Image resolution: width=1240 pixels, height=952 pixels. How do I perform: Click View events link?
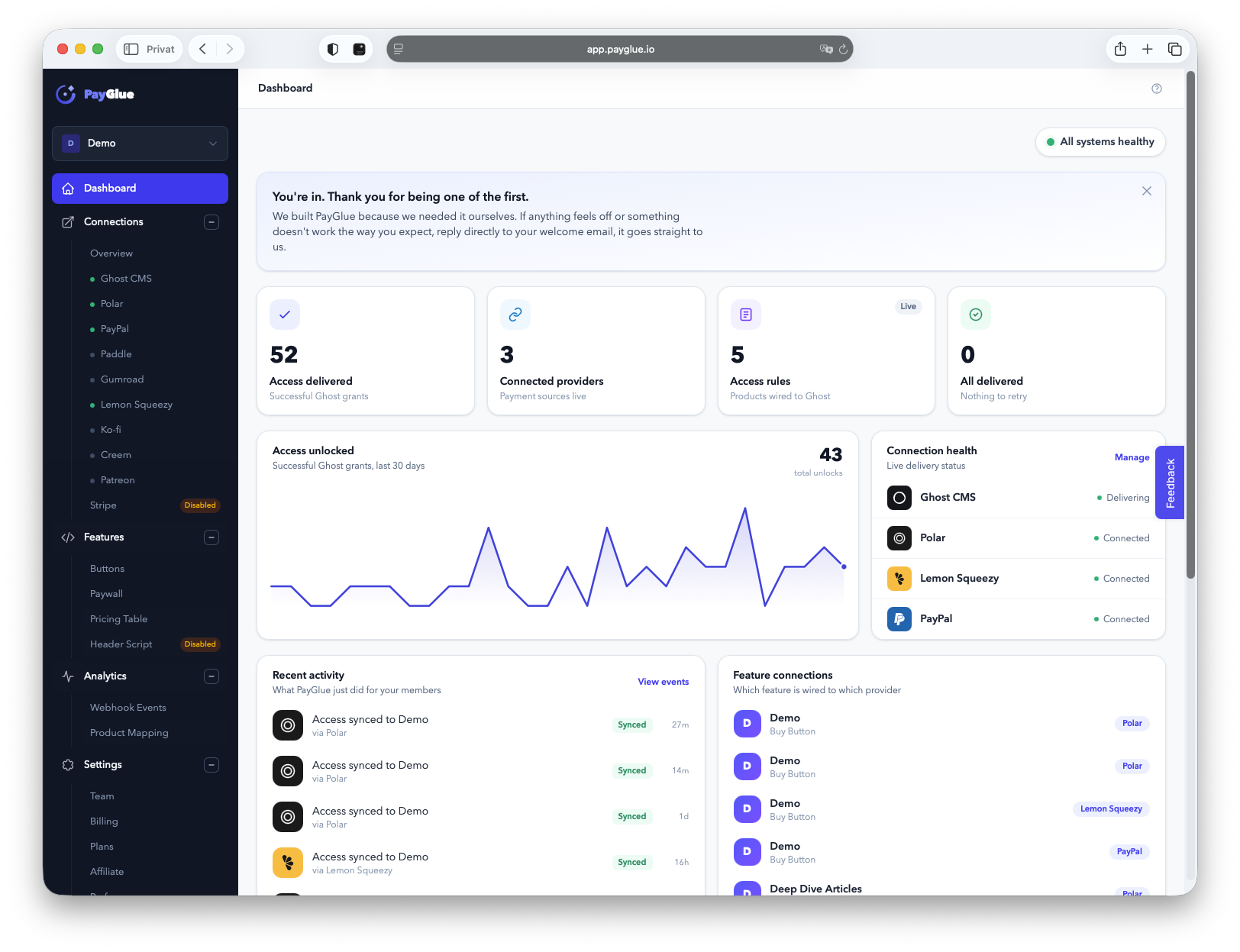[x=664, y=682]
